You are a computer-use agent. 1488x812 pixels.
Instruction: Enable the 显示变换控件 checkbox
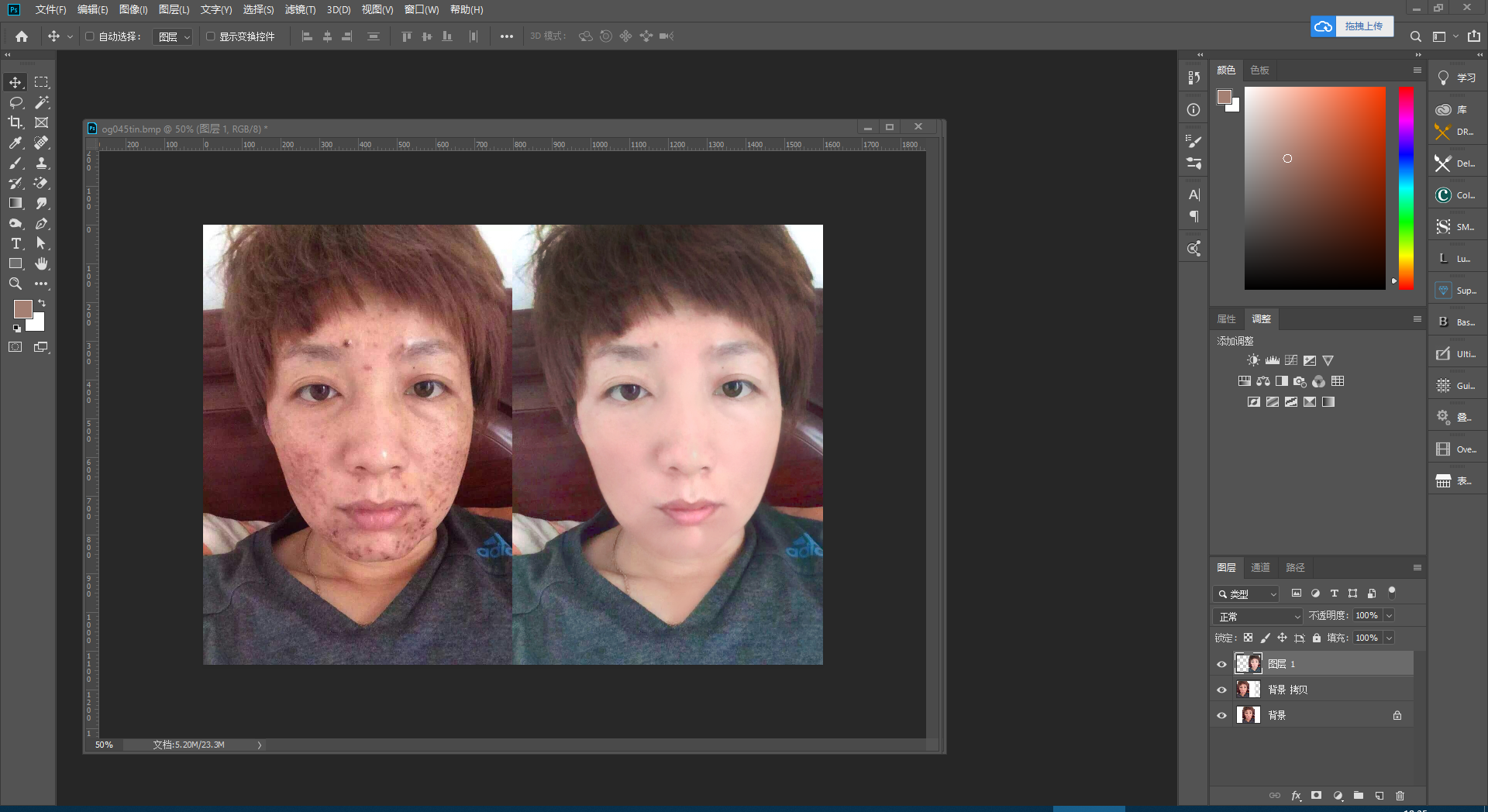[210, 36]
